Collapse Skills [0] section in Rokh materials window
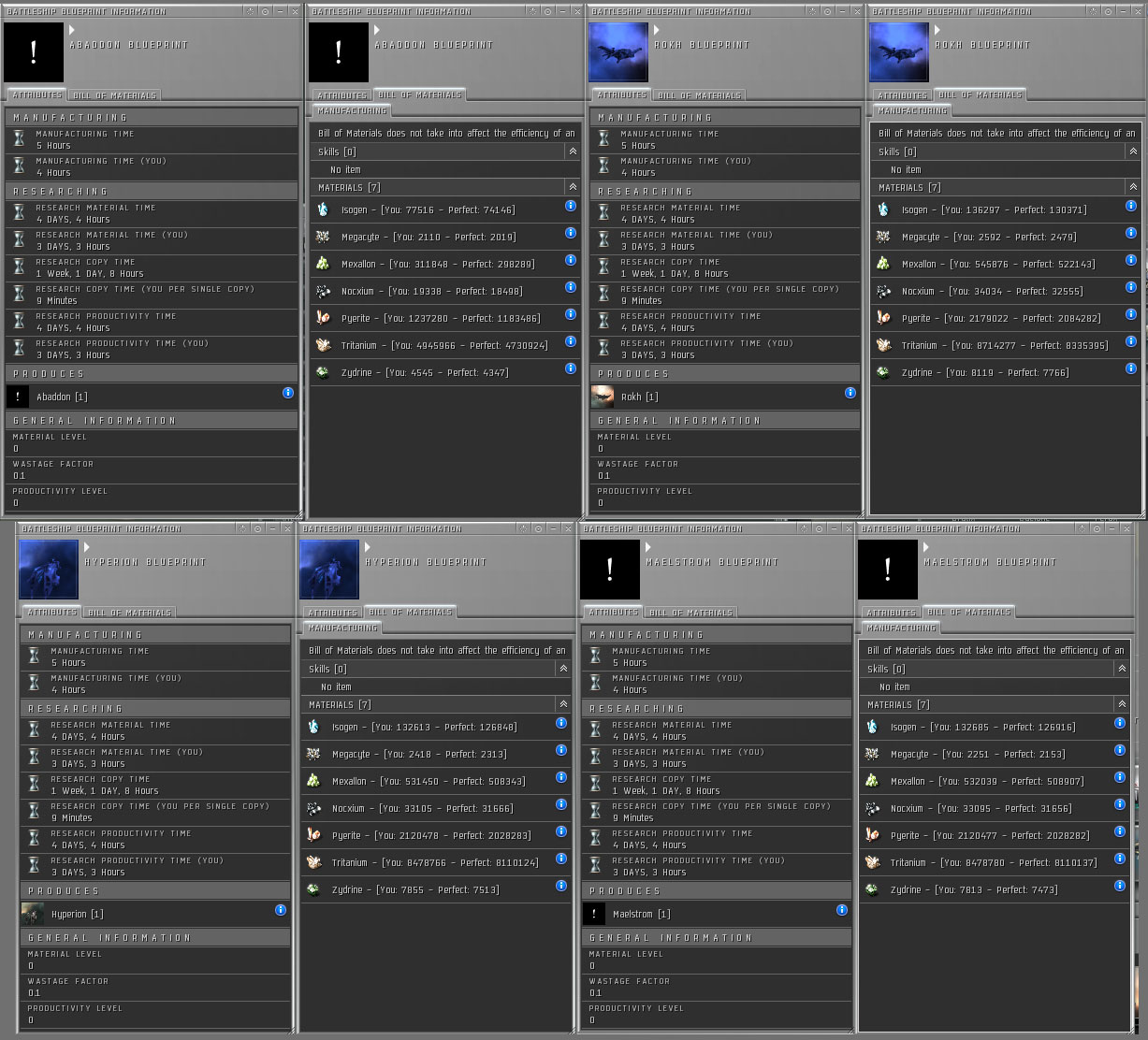The image size is (1148, 1040). click(x=1132, y=152)
